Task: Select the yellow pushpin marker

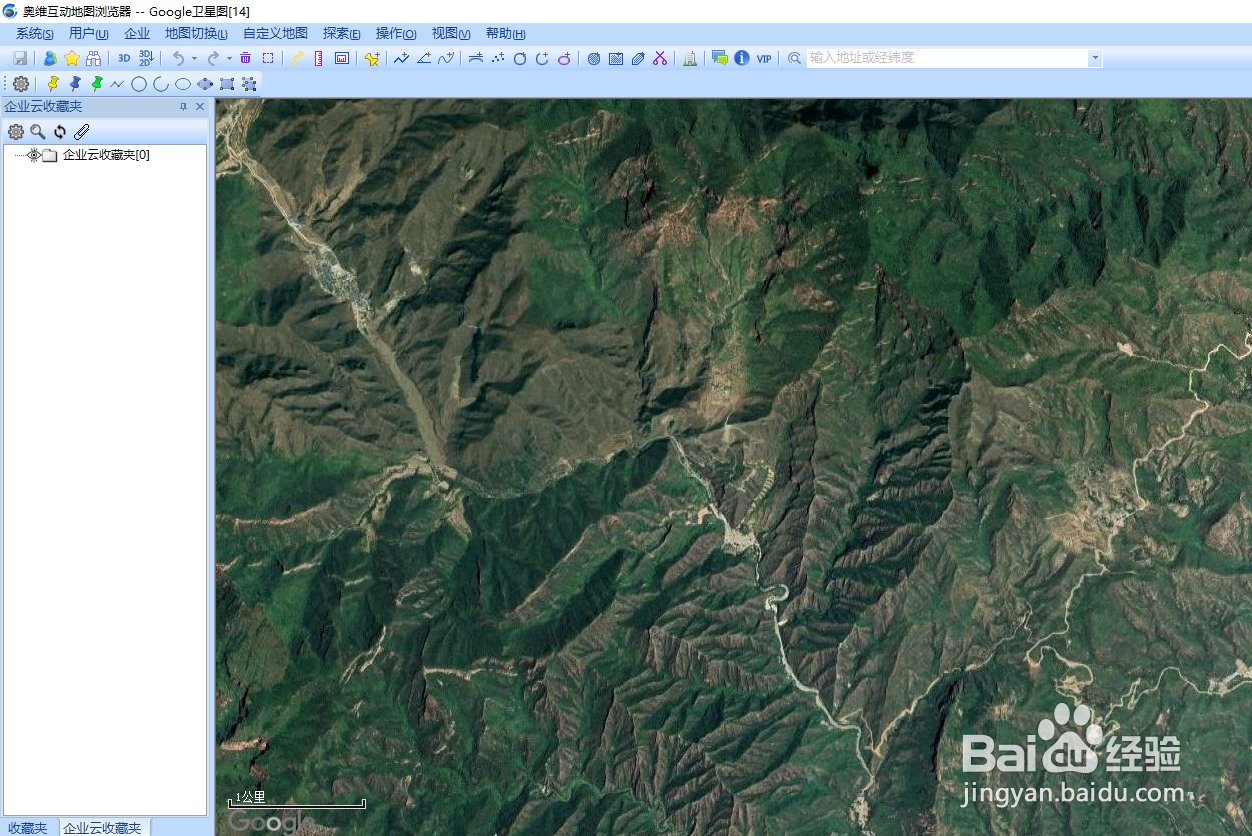Action: click(x=53, y=84)
